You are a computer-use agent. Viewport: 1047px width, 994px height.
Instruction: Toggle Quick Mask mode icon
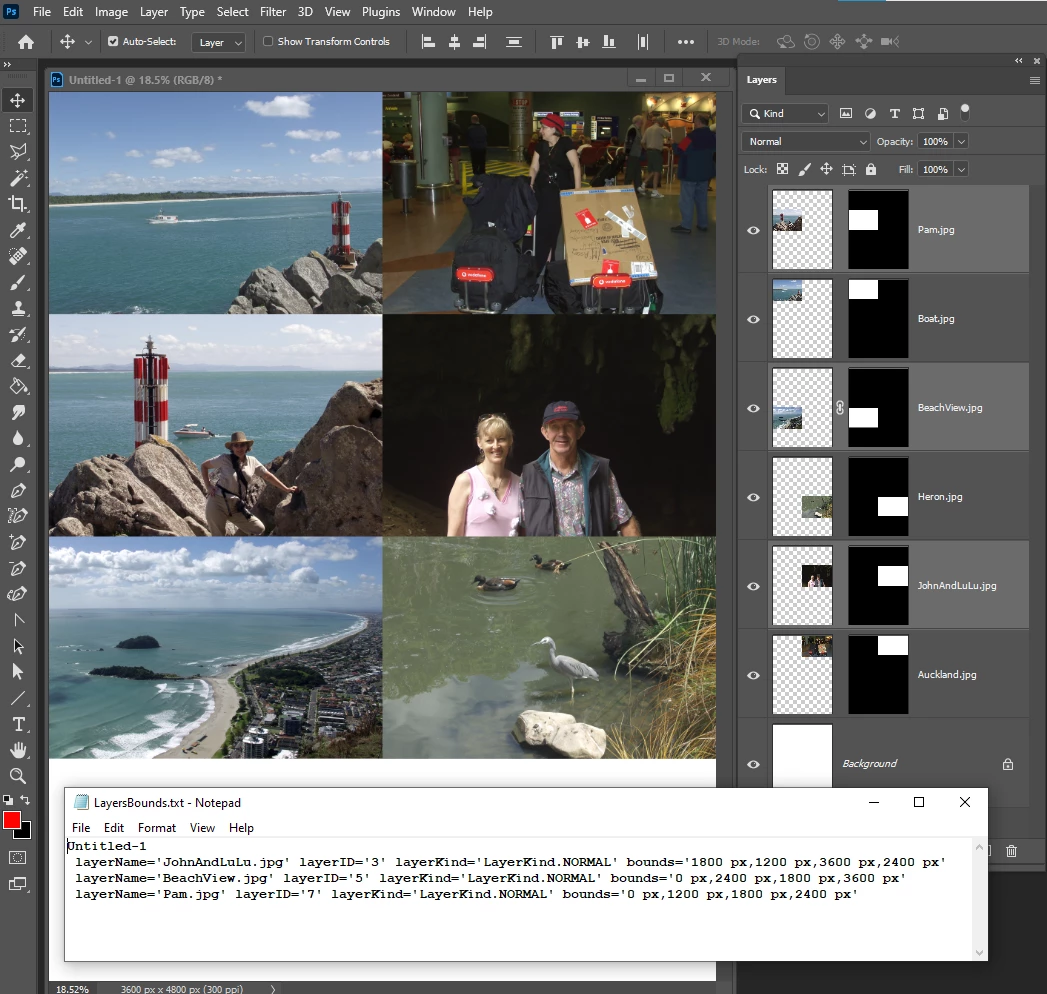tap(18, 858)
